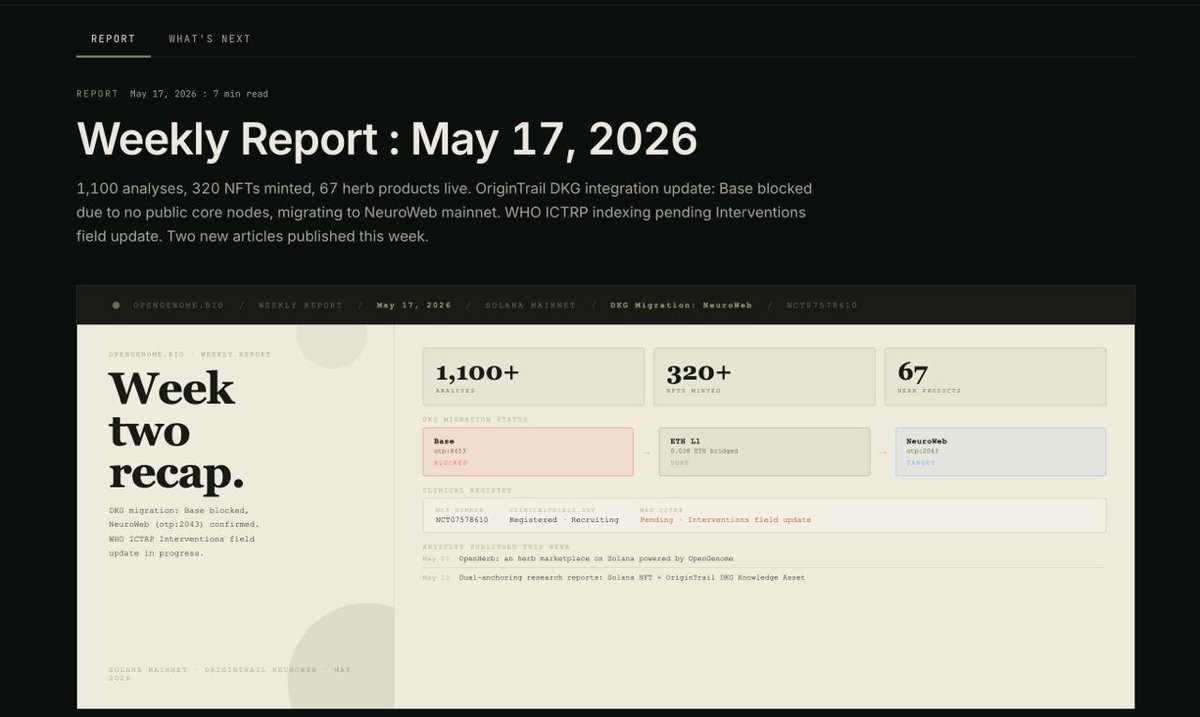Viewport: 1200px width, 717px height.
Task: Click the arrow between Base and ETH L1
Action: tap(646, 452)
